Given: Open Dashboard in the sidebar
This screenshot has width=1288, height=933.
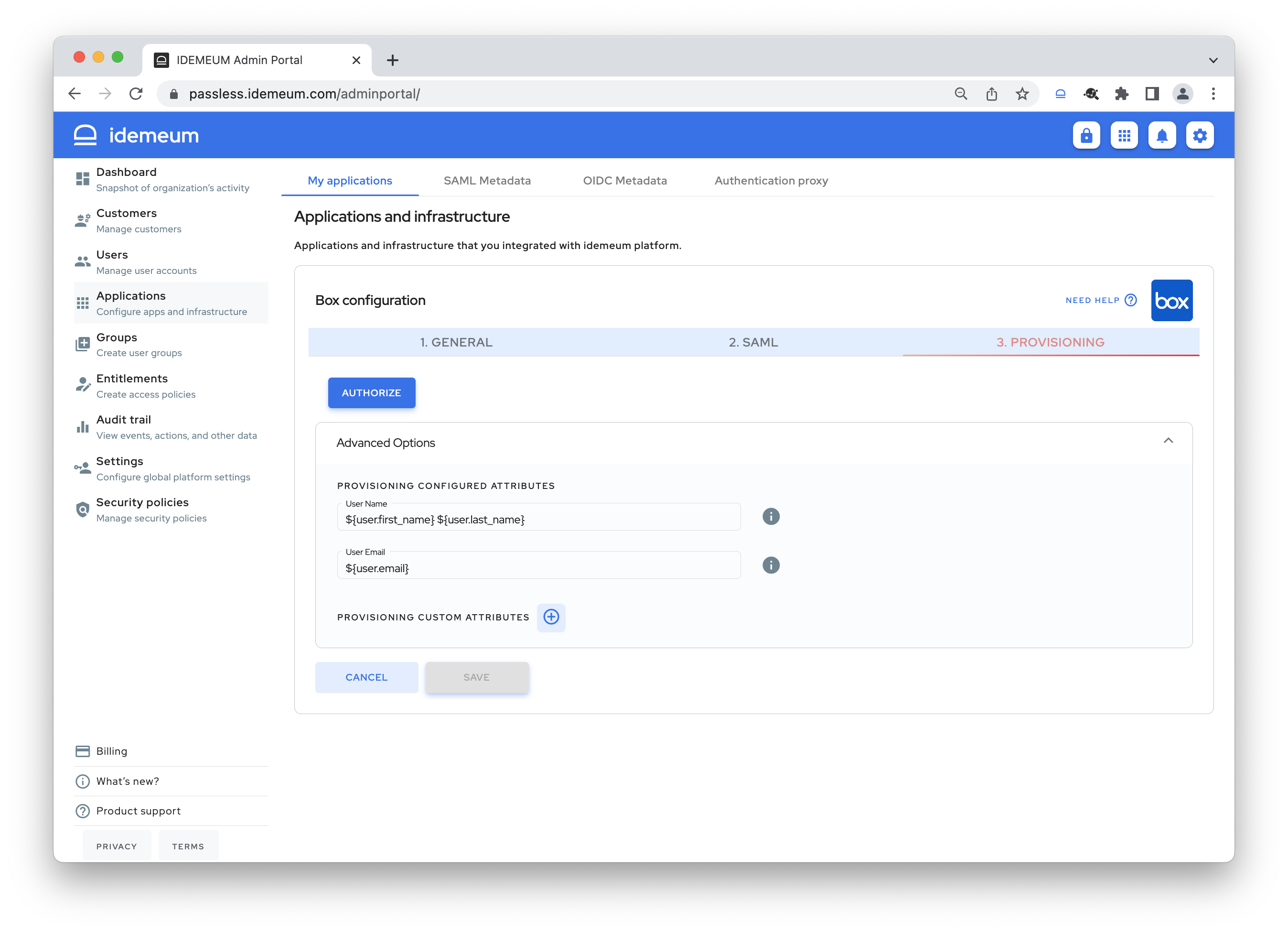Looking at the screenshot, I should coord(171,179).
